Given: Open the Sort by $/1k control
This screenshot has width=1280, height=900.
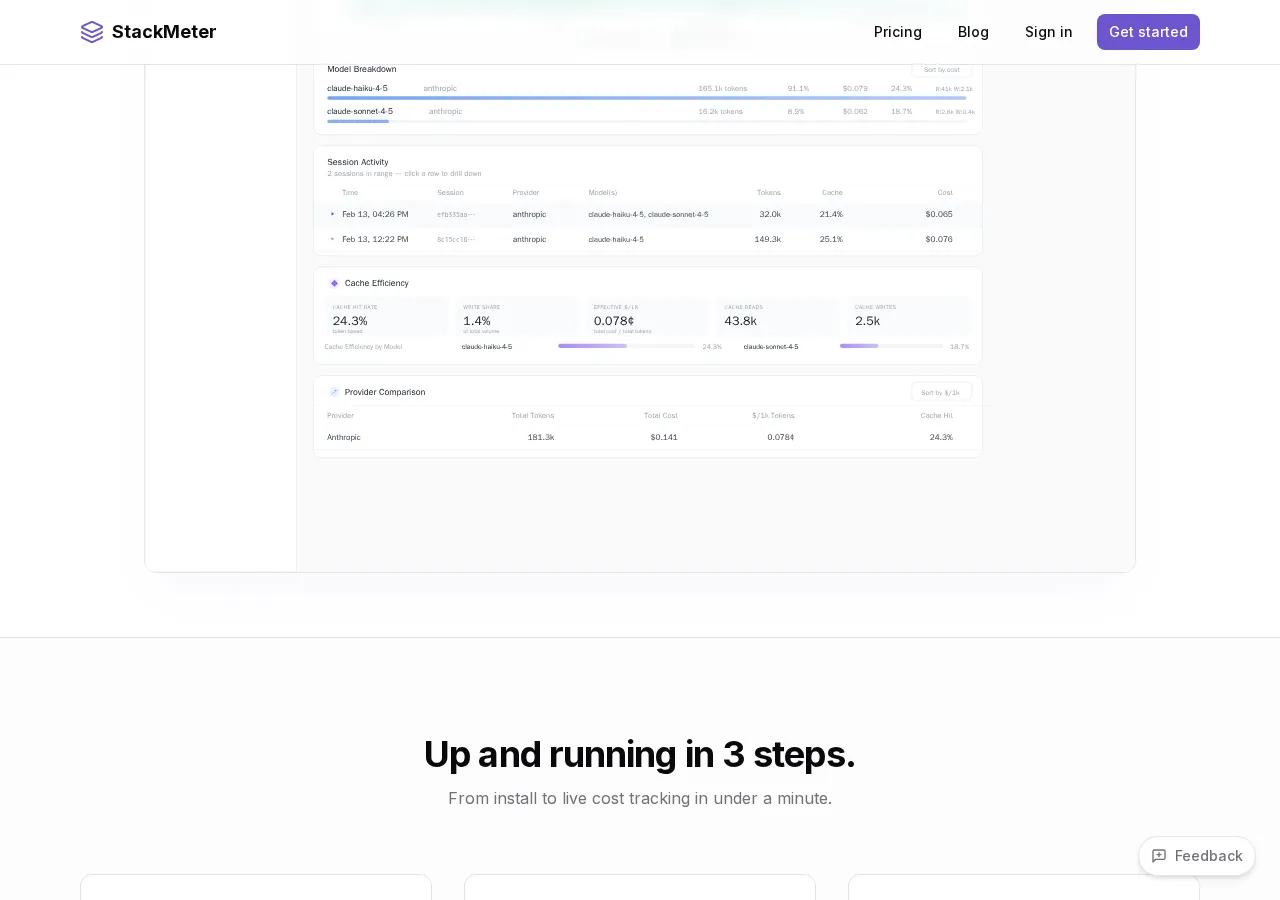Looking at the screenshot, I should click(x=940, y=391).
